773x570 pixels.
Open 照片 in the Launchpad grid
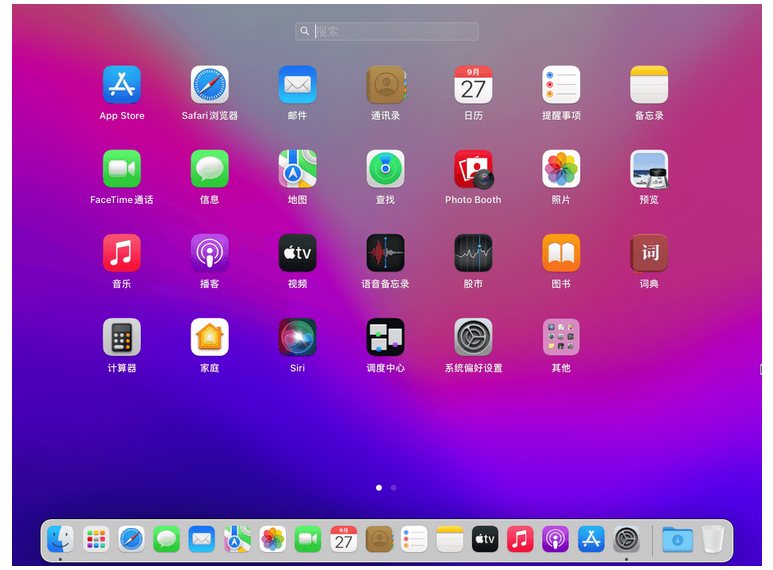[561, 169]
